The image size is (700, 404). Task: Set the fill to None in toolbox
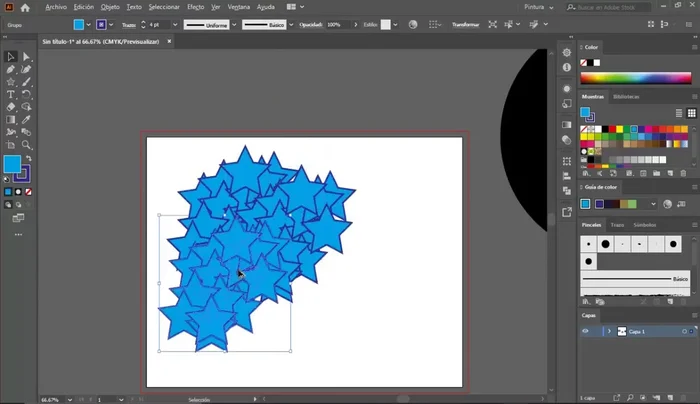point(28,191)
